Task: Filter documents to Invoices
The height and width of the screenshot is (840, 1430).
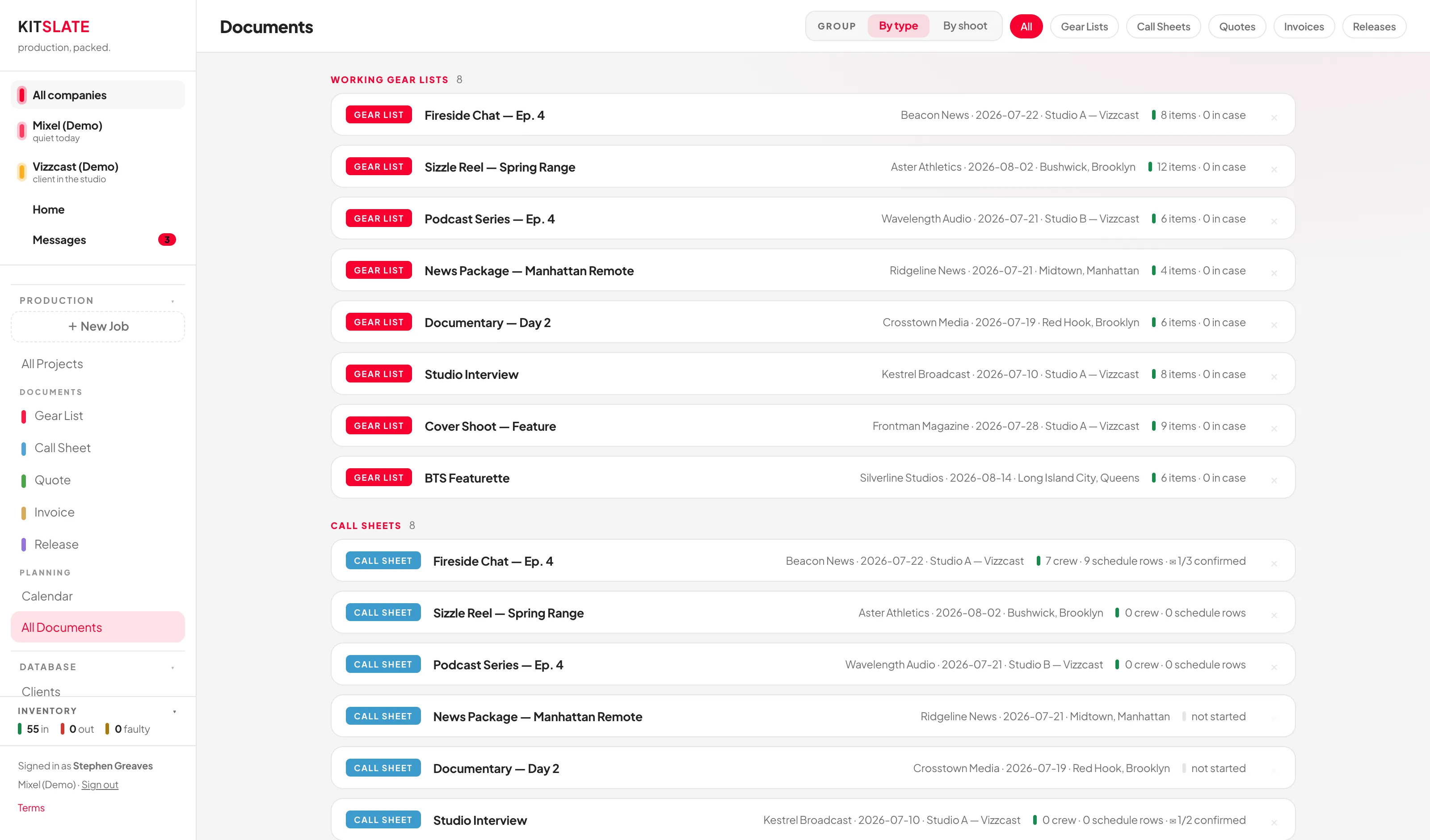Action: click(x=1304, y=26)
